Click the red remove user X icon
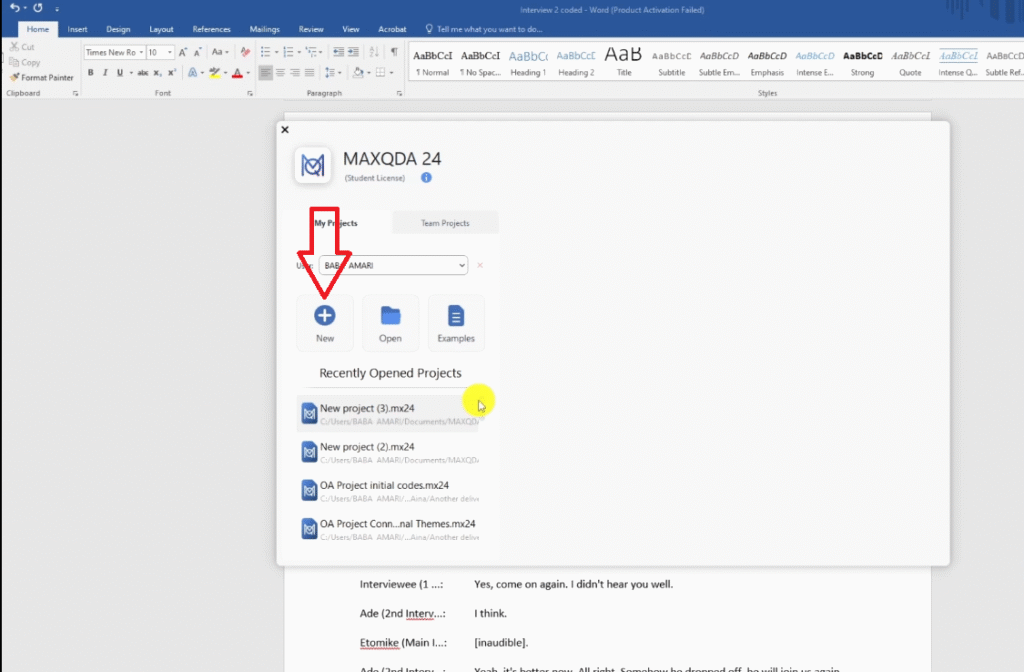1024x672 pixels. [x=480, y=265]
